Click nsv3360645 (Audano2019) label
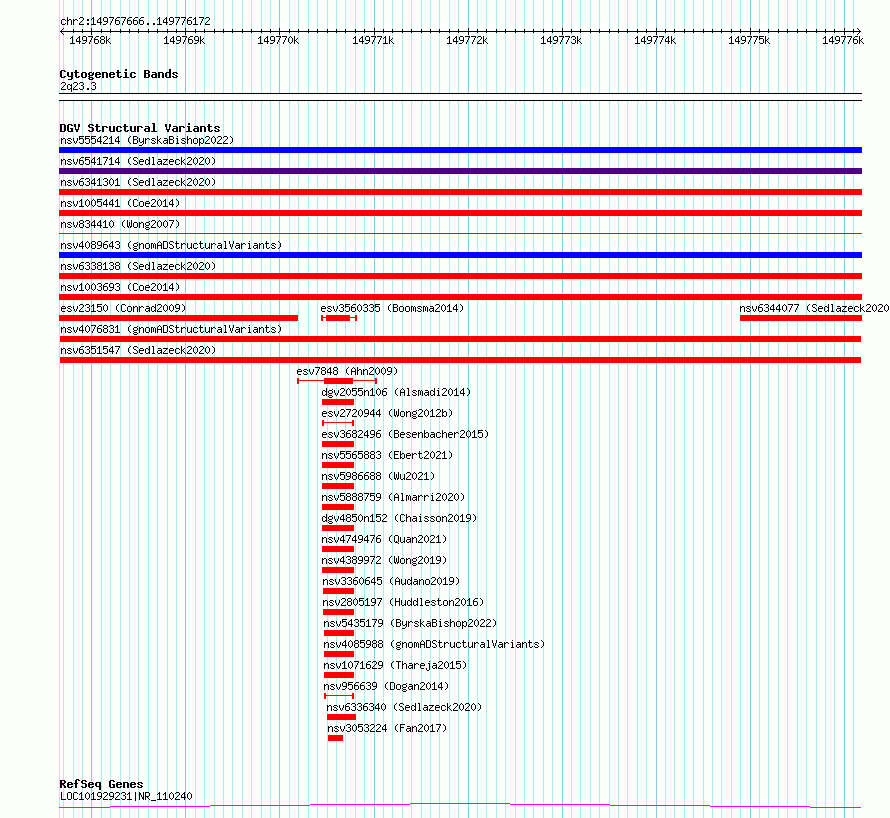The height and width of the screenshot is (818, 890). point(391,581)
